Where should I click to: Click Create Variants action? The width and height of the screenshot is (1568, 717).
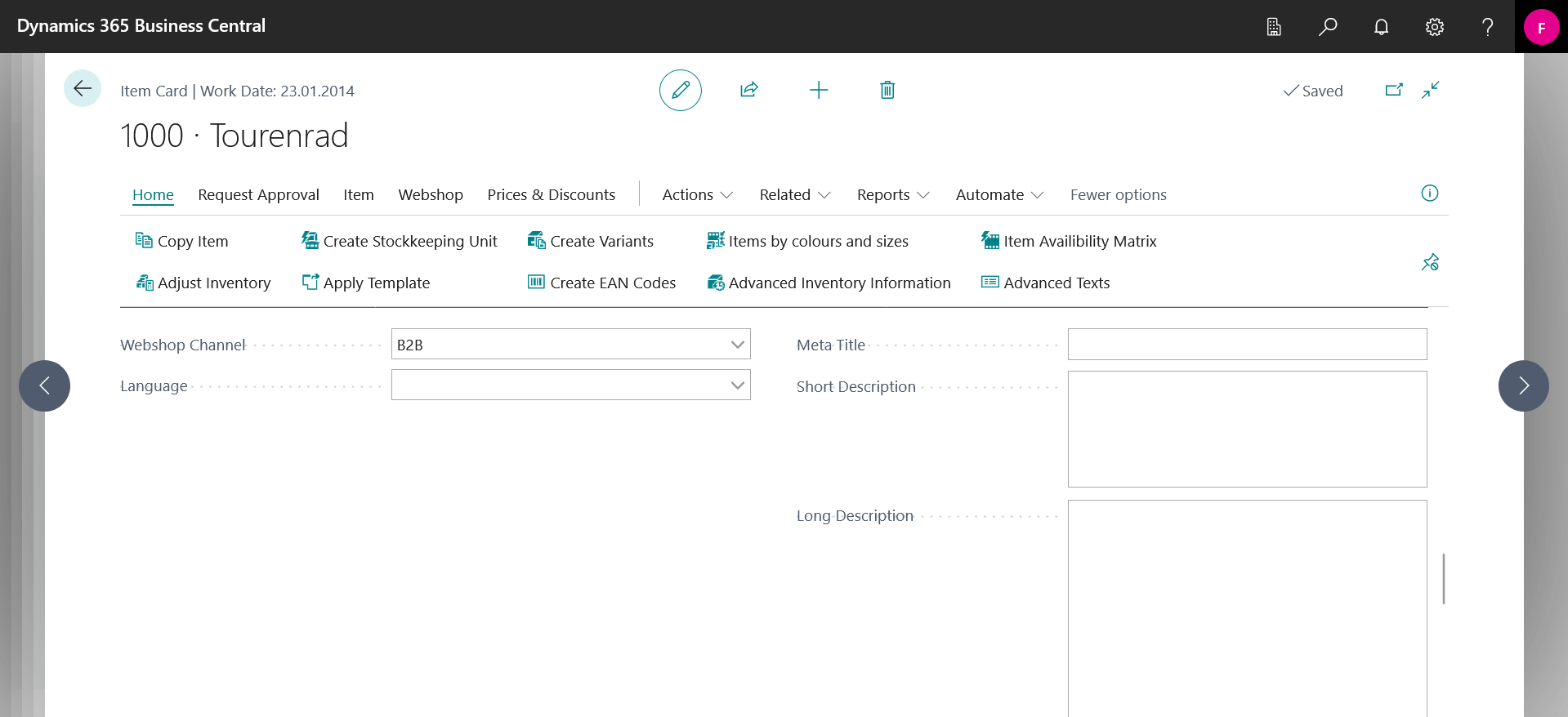click(x=591, y=241)
